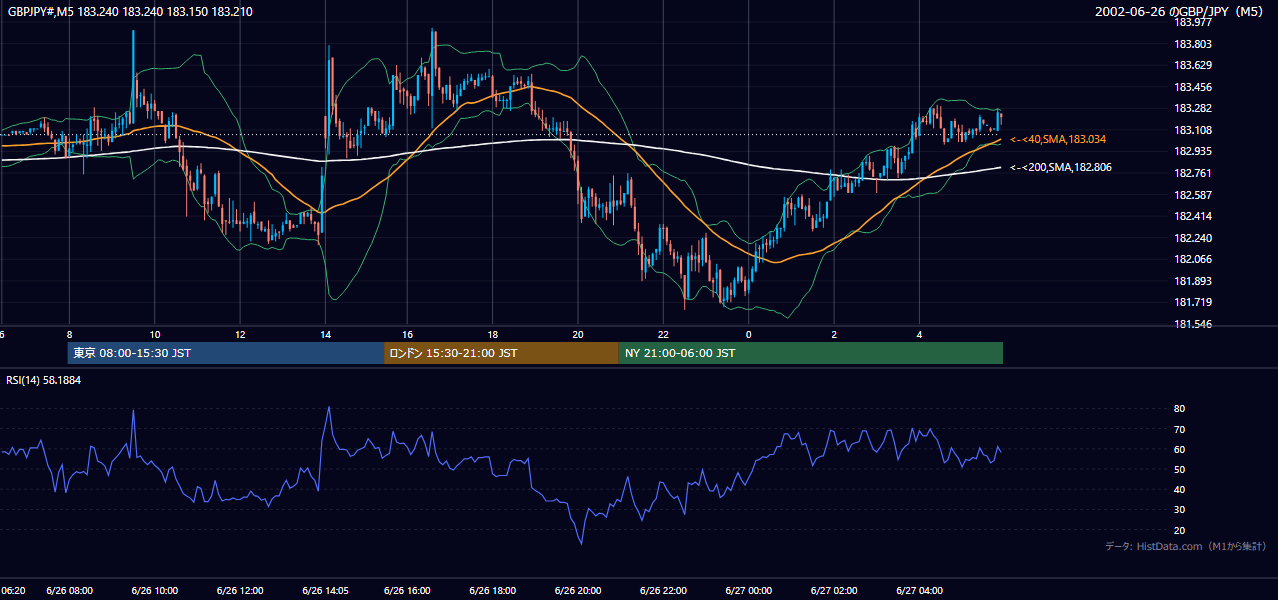Viewport: 1278px width, 600px height.
Task: Click hour label 12 under price chart
Action: (240, 334)
